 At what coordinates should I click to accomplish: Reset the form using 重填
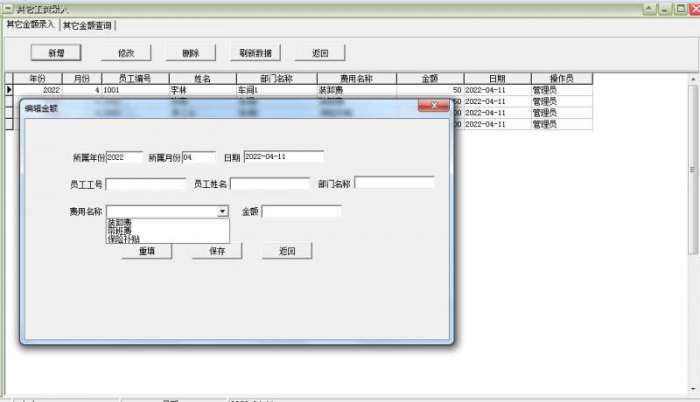point(147,251)
